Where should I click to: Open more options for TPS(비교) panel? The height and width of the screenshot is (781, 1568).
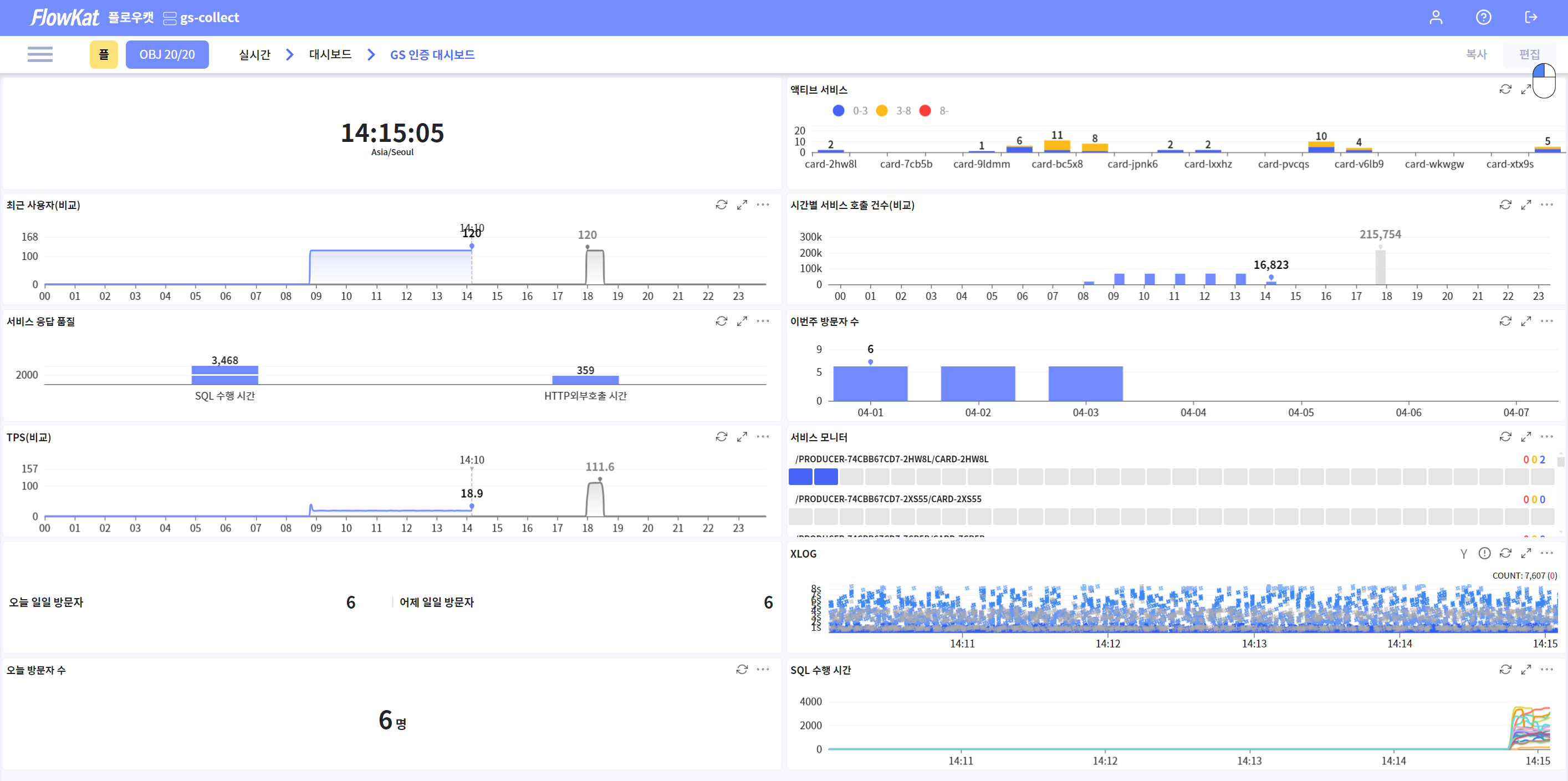(x=763, y=437)
